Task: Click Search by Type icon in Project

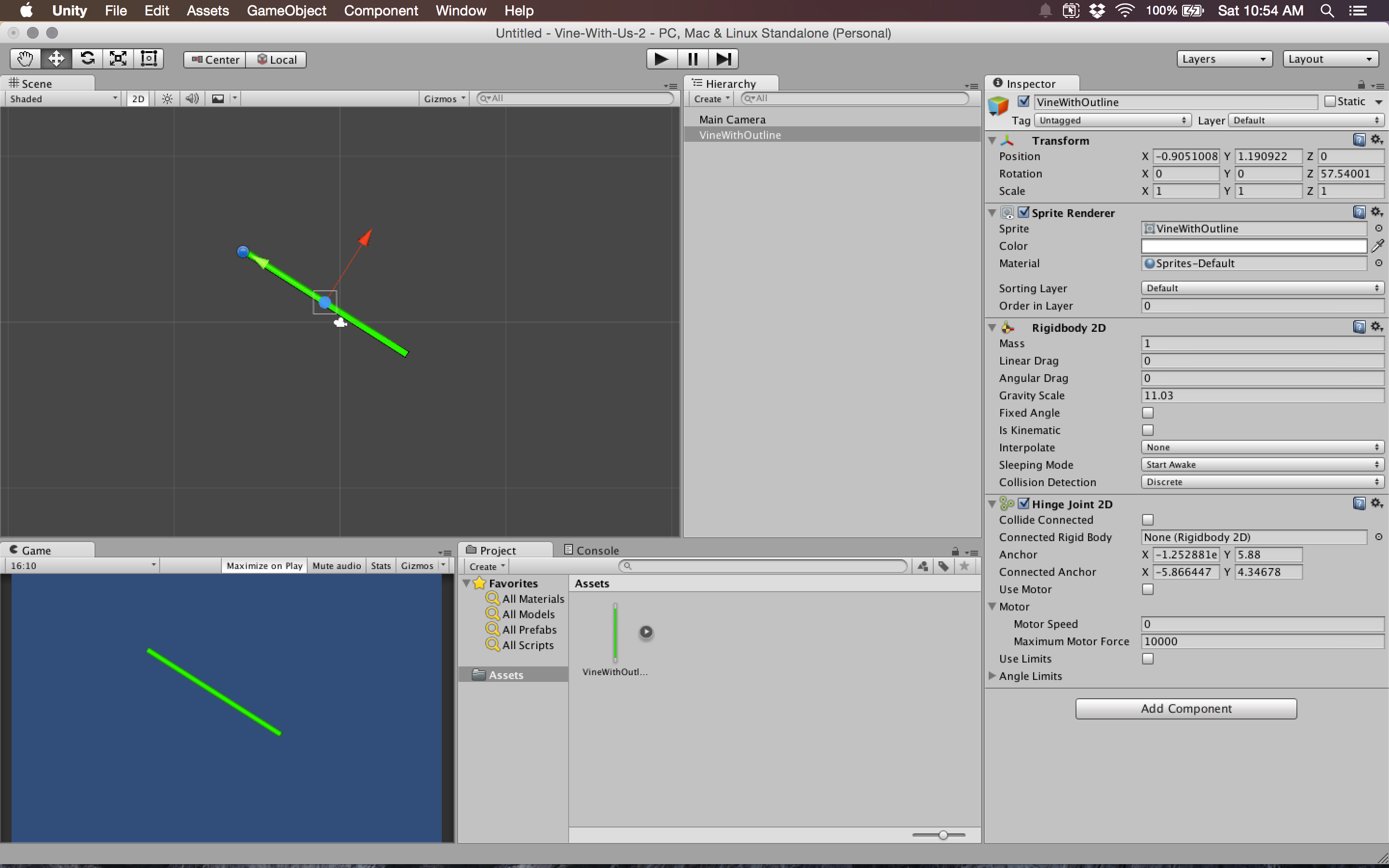Action: pyautogui.click(x=922, y=566)
